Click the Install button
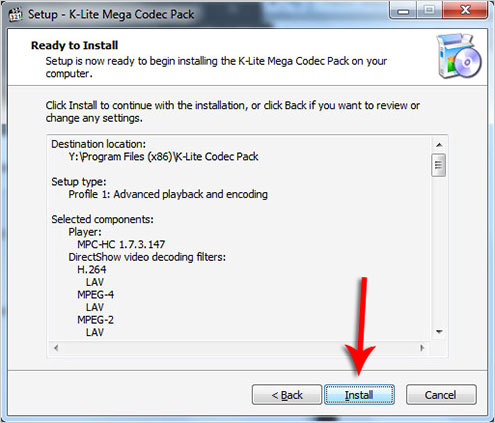495x423 pixels. 359,395
